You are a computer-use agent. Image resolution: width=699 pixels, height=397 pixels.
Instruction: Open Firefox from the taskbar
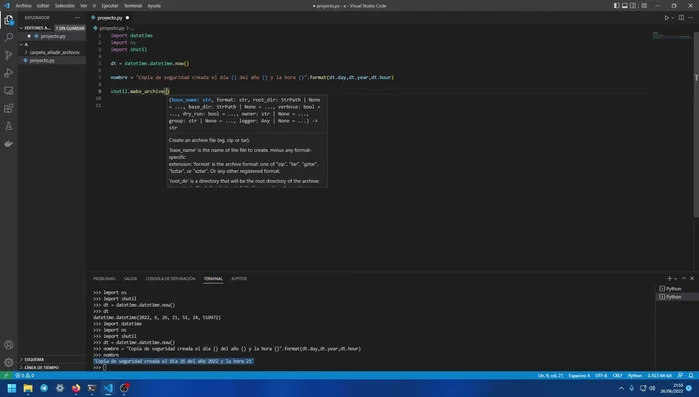(76, 388)
